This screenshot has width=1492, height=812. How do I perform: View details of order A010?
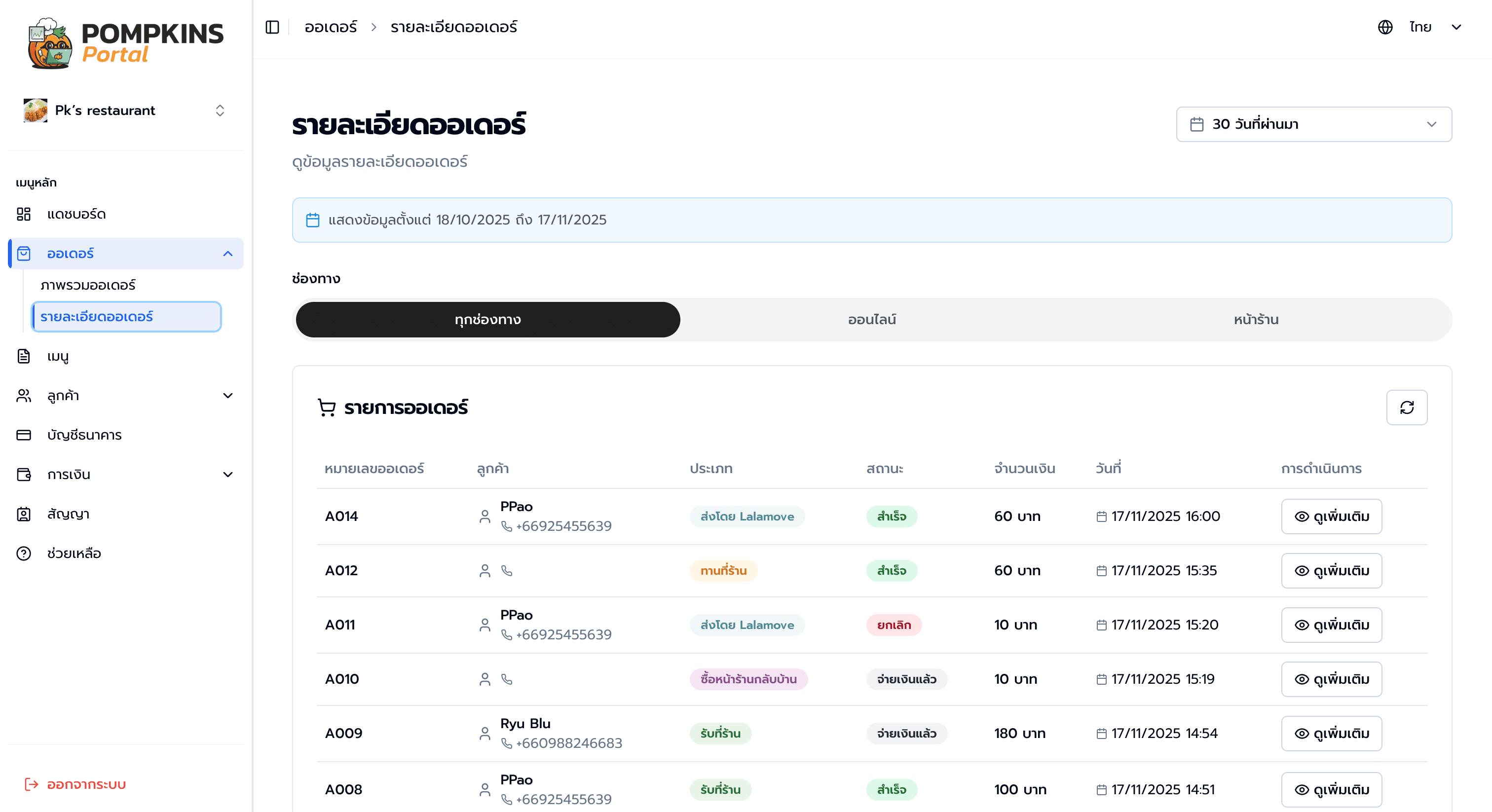coord(1331,679)
